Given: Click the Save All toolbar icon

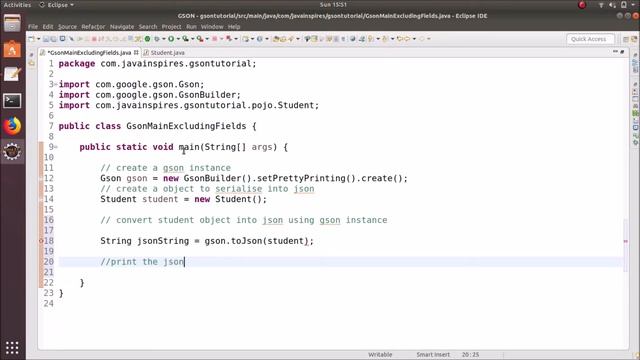Looking at the screenshot, I should click(53, 39).
